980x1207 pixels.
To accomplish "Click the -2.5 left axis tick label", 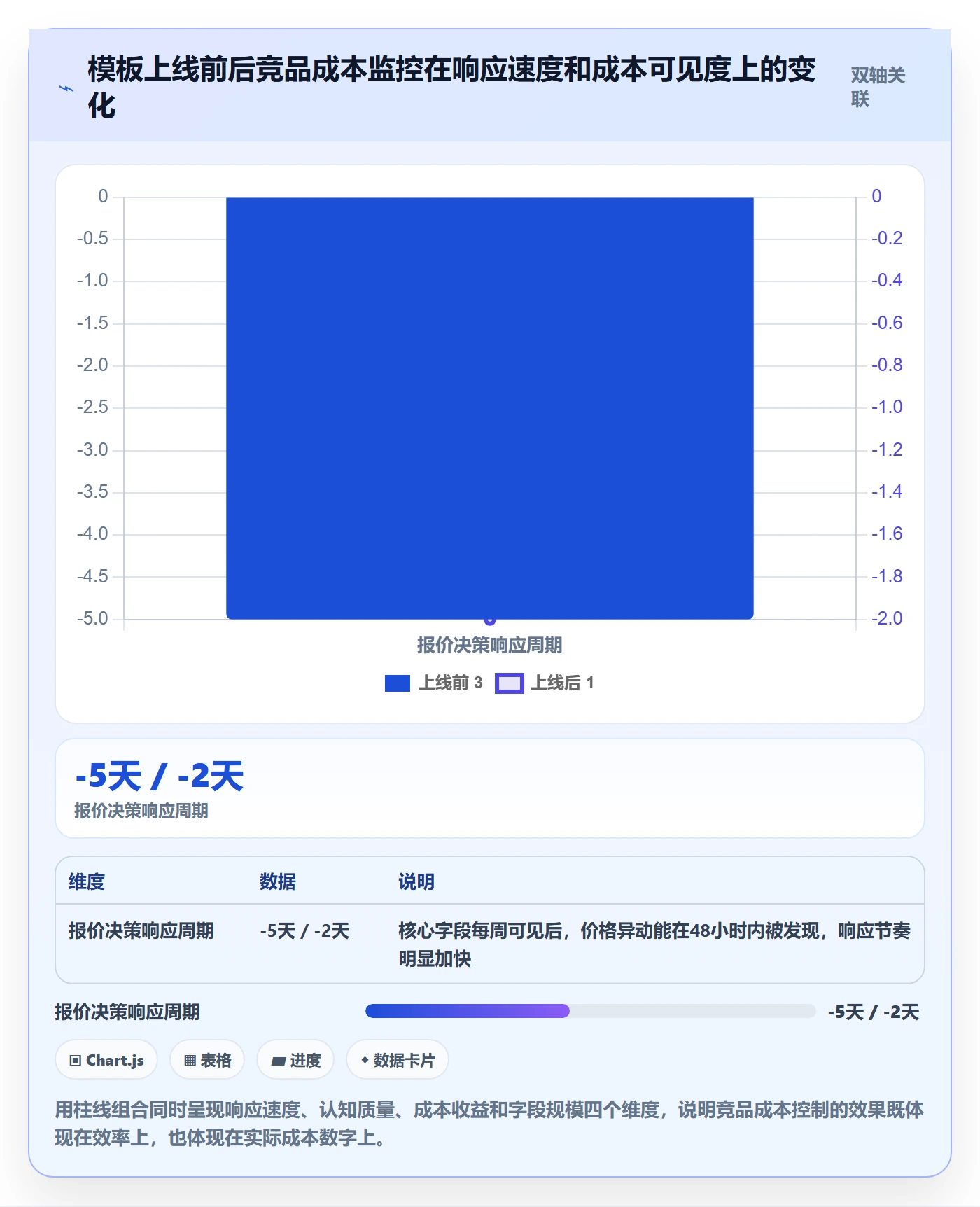I will tap(92, 407).
